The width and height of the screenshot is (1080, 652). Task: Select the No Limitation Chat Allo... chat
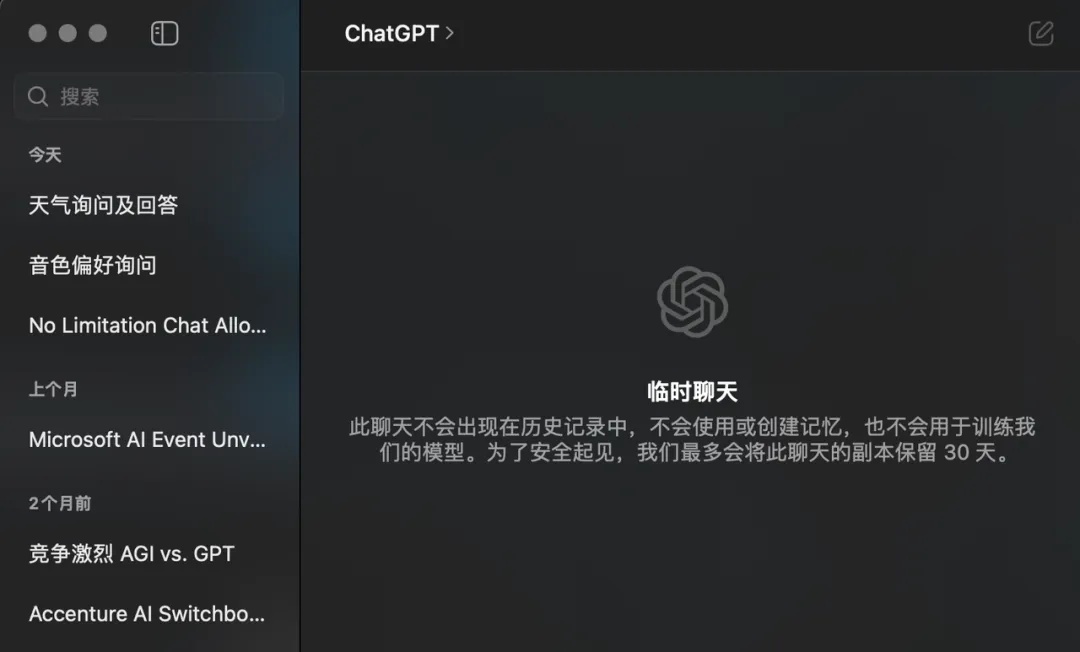tap(149, 325)
